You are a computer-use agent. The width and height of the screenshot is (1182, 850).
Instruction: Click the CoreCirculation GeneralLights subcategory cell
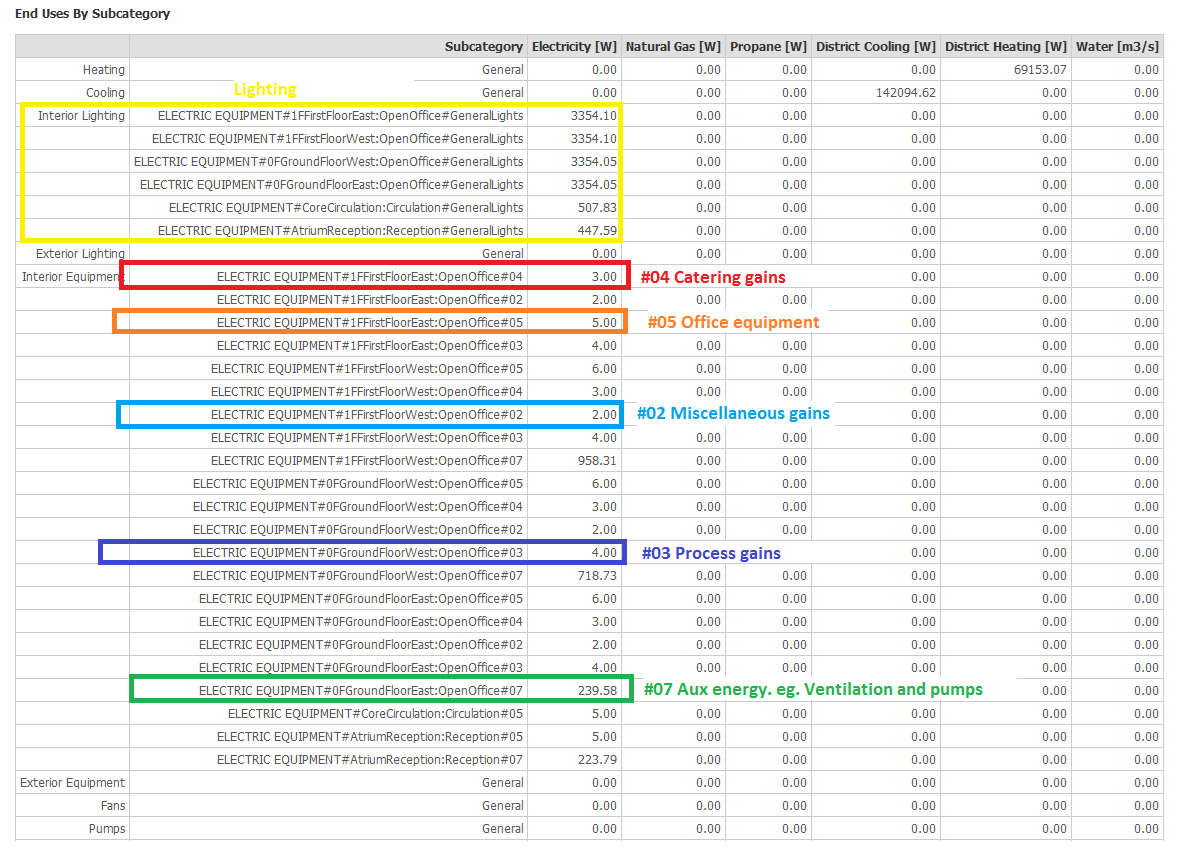coord(346,208)
